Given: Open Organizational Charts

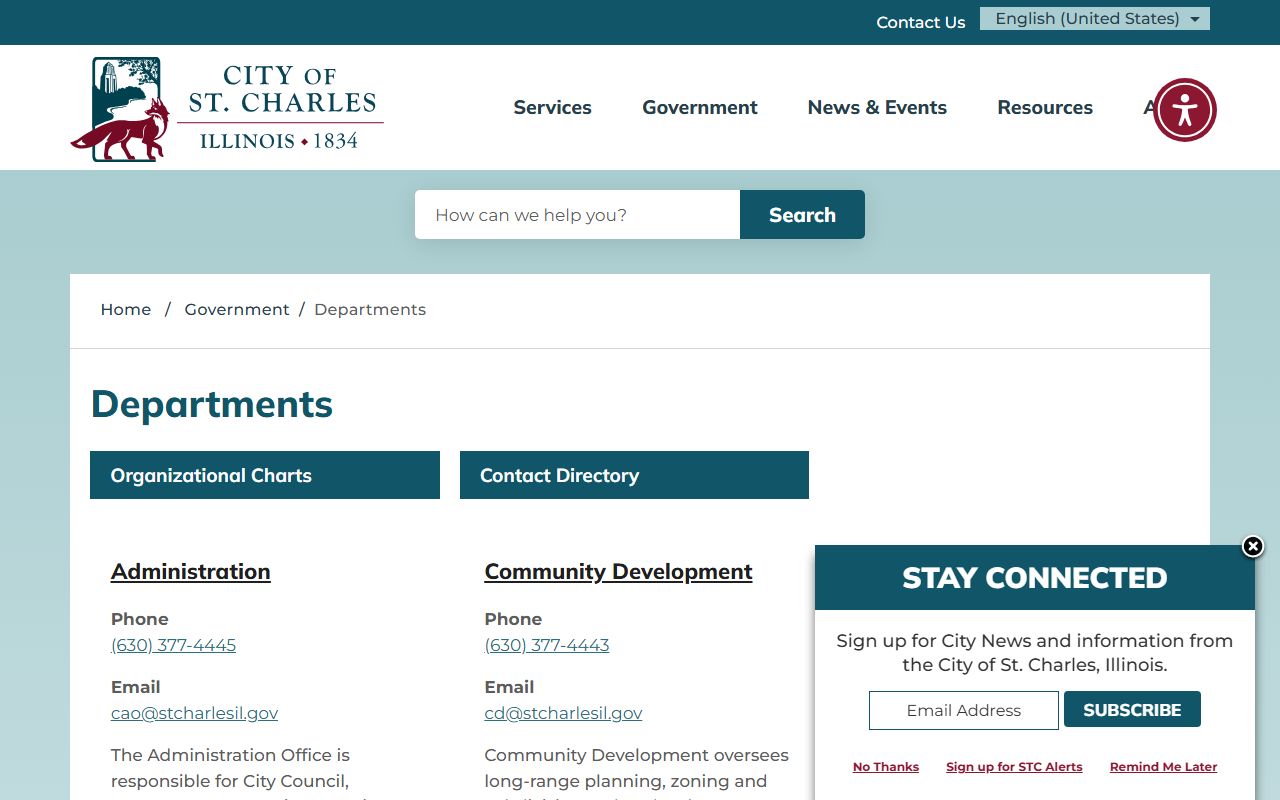Looking at the screenshot, I should [x=265, y=475].
